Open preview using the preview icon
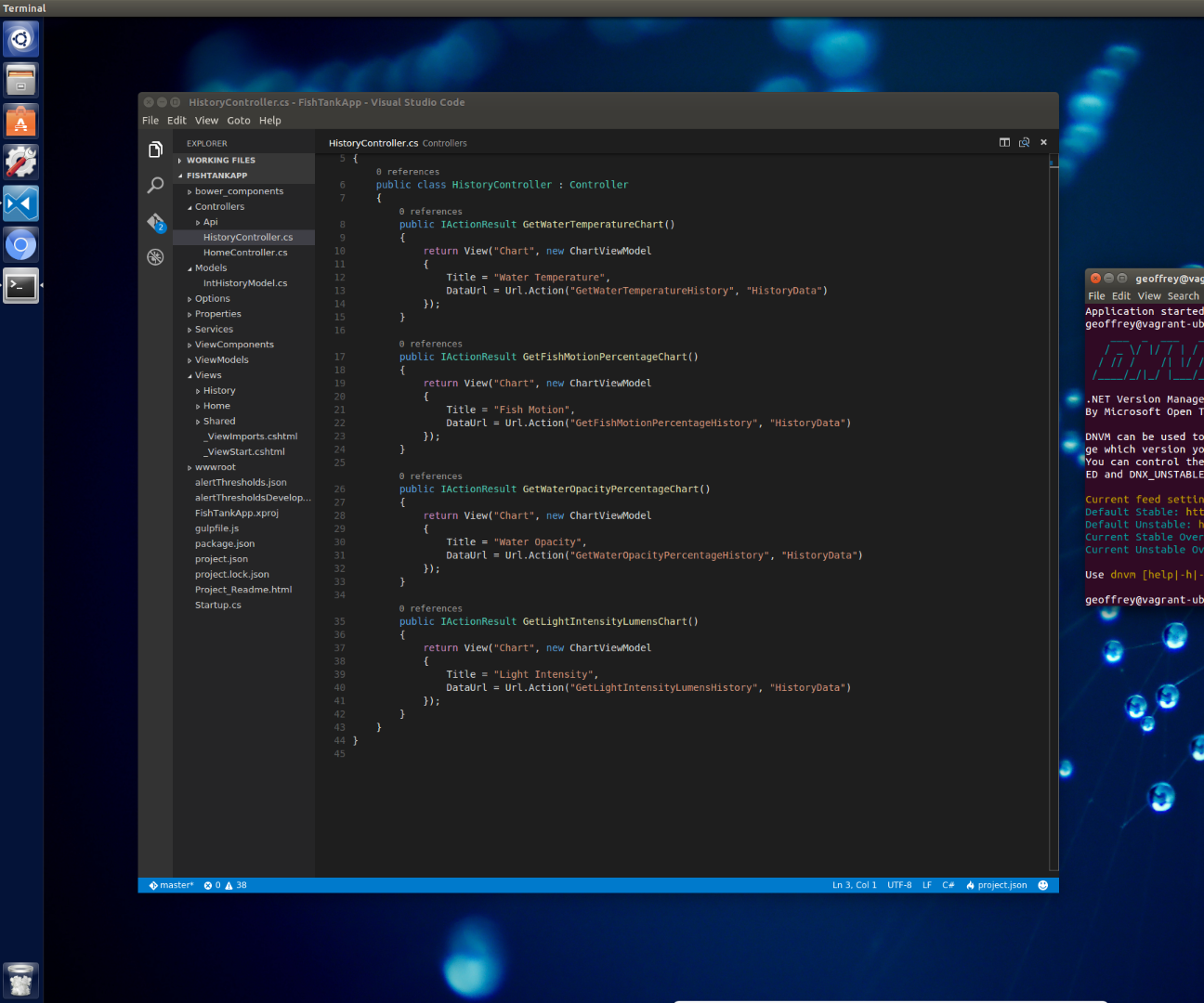Screen dimensions: 1204x1003 click(1024, 142)
